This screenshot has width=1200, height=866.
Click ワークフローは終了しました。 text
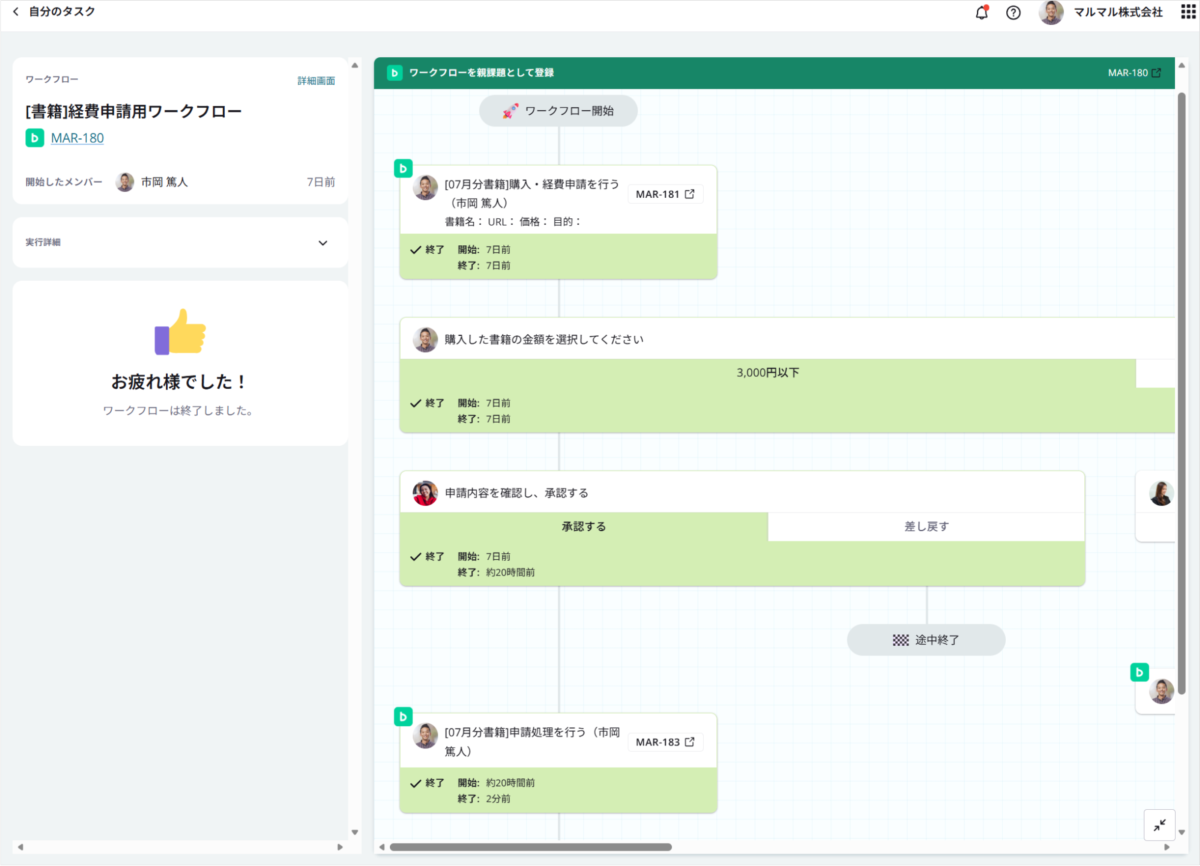pyautogui.click(x=180, y=411)
